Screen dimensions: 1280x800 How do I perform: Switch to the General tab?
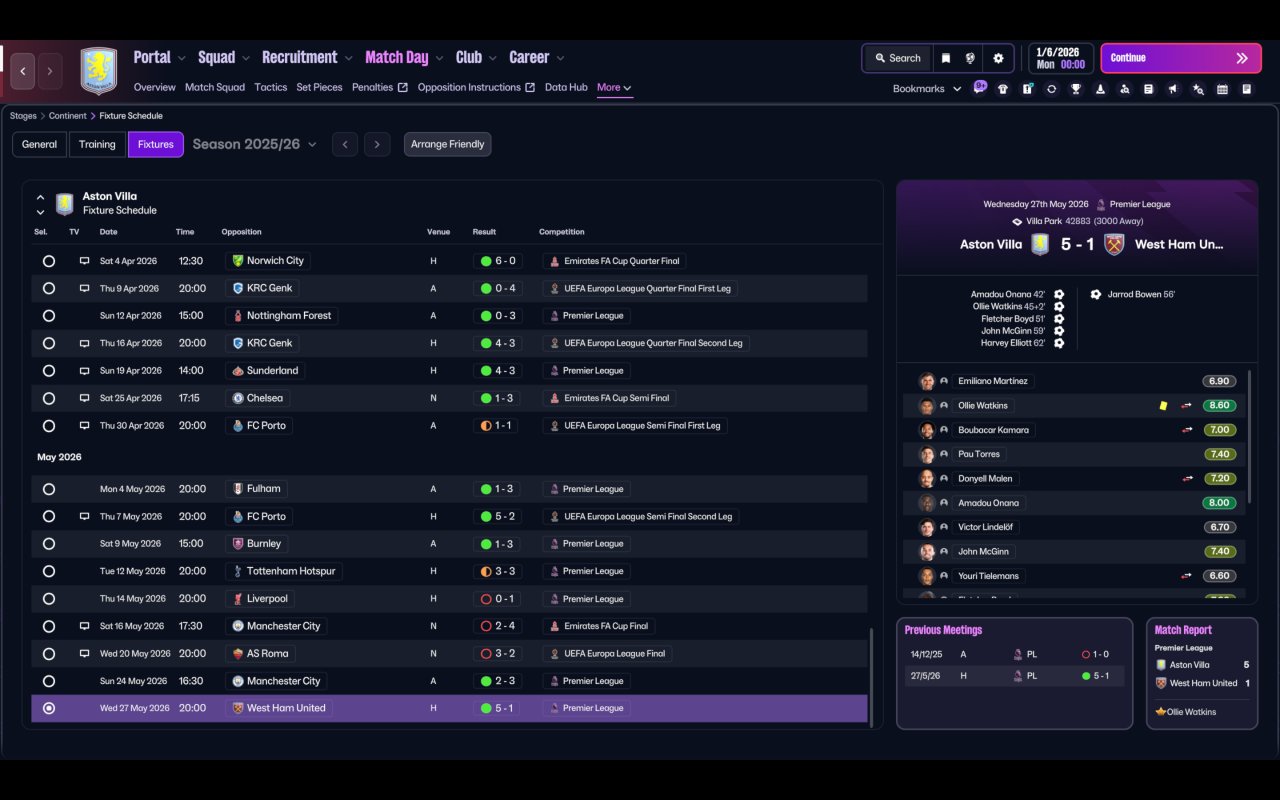pyautogui.click(x=40, y=144)
